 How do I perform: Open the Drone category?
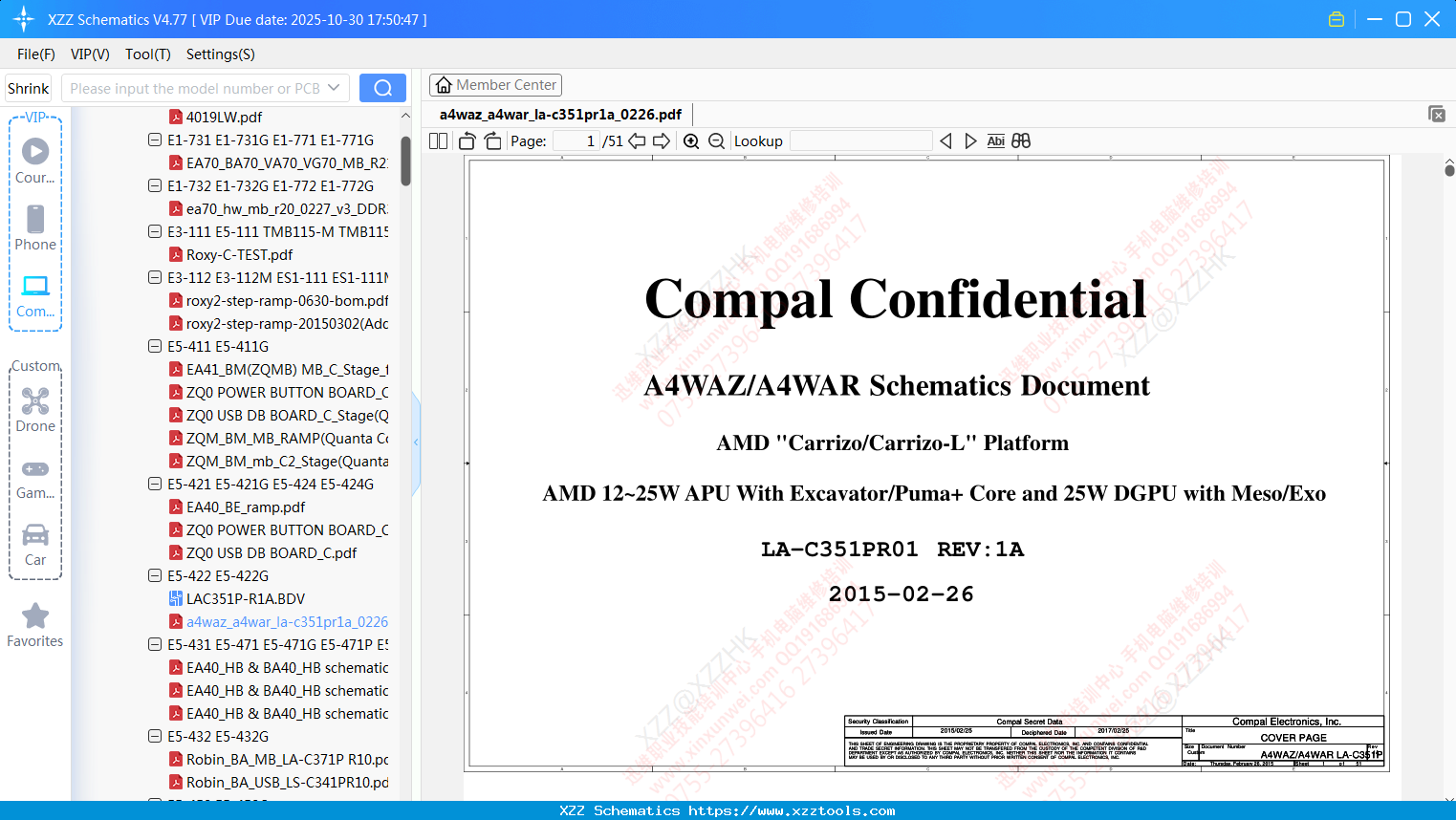coord(35,409)
